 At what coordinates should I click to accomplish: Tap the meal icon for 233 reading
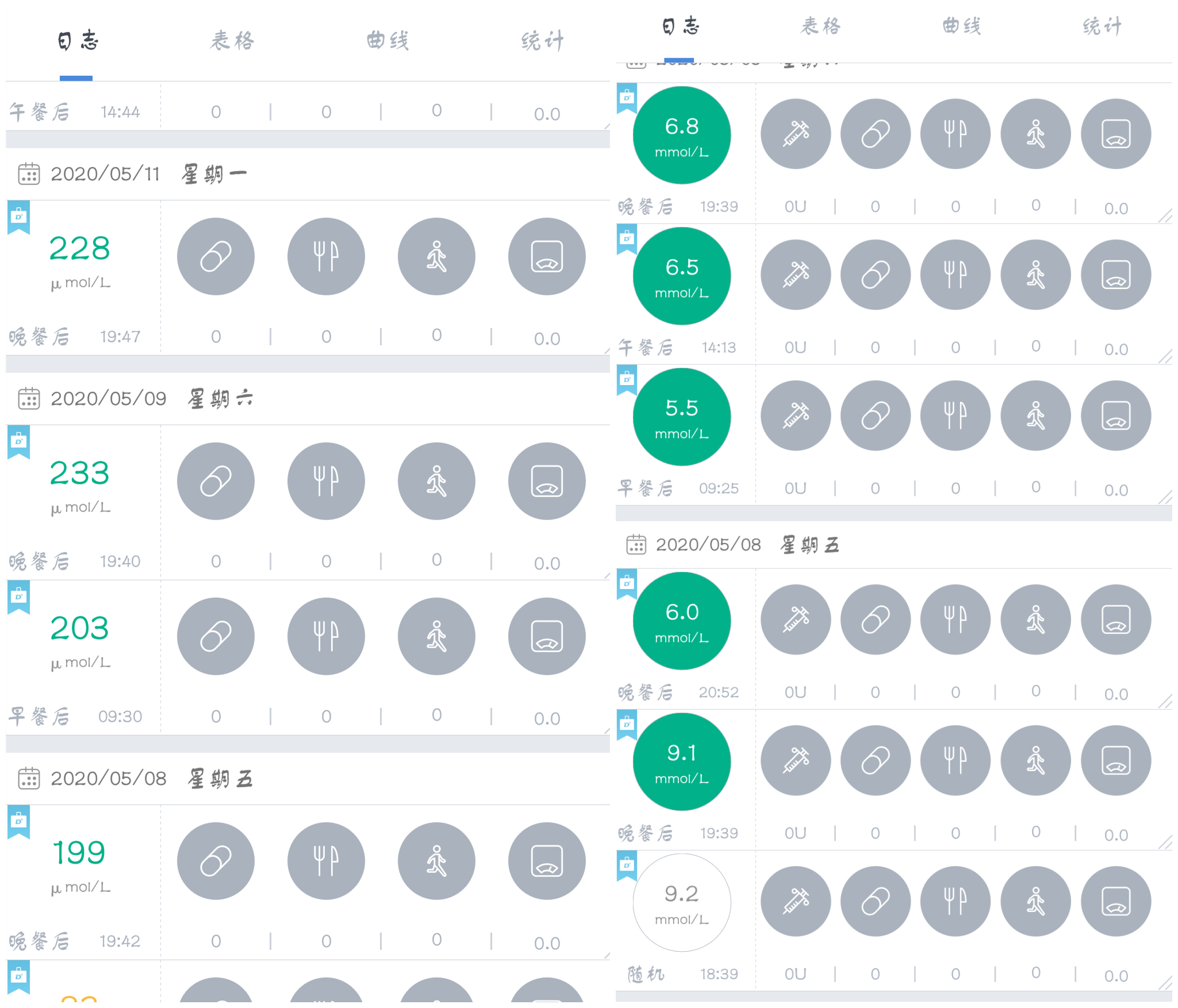point(326,481)
